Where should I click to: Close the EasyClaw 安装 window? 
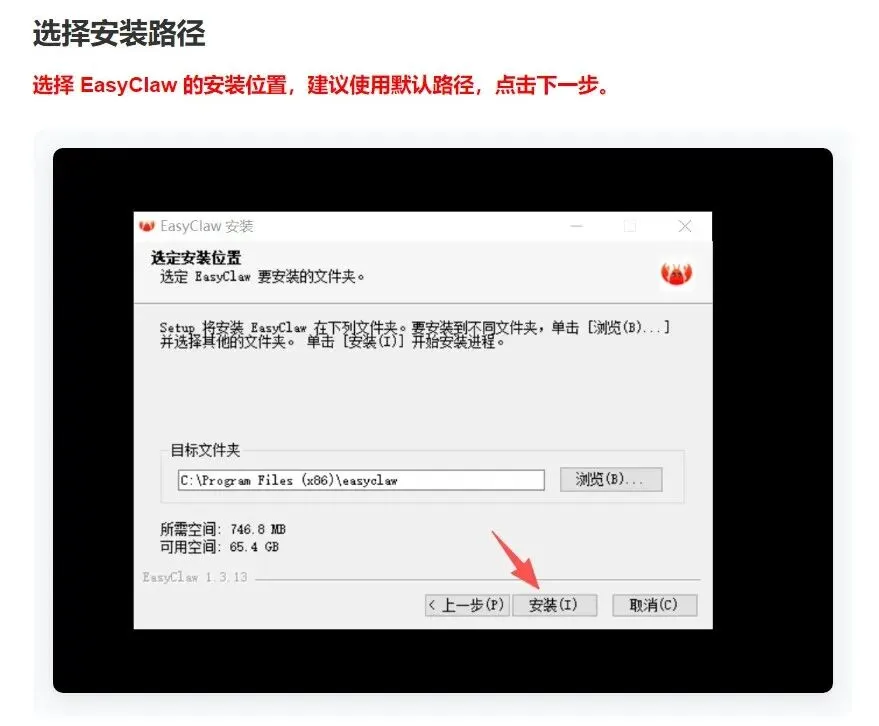coord(684,226)
